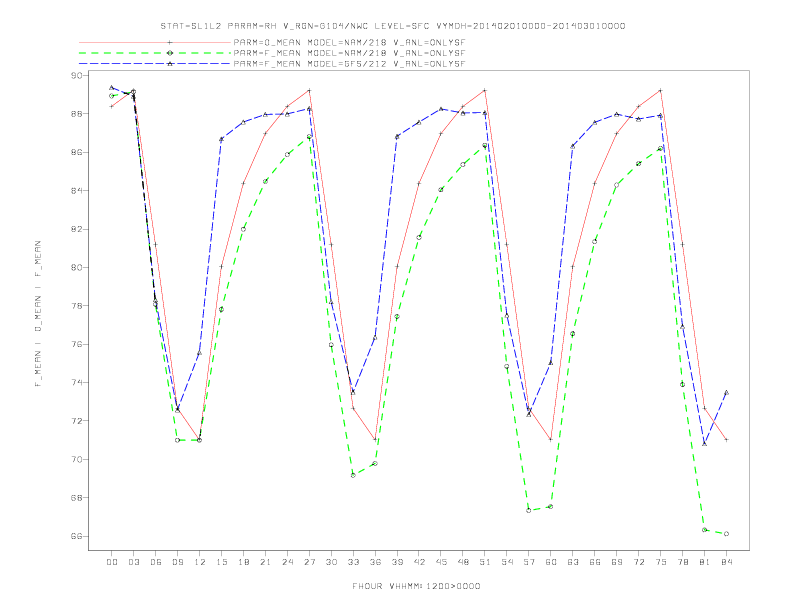Click the x-axis tick label 06
This screenshot has height=612, width=792.
156,562
